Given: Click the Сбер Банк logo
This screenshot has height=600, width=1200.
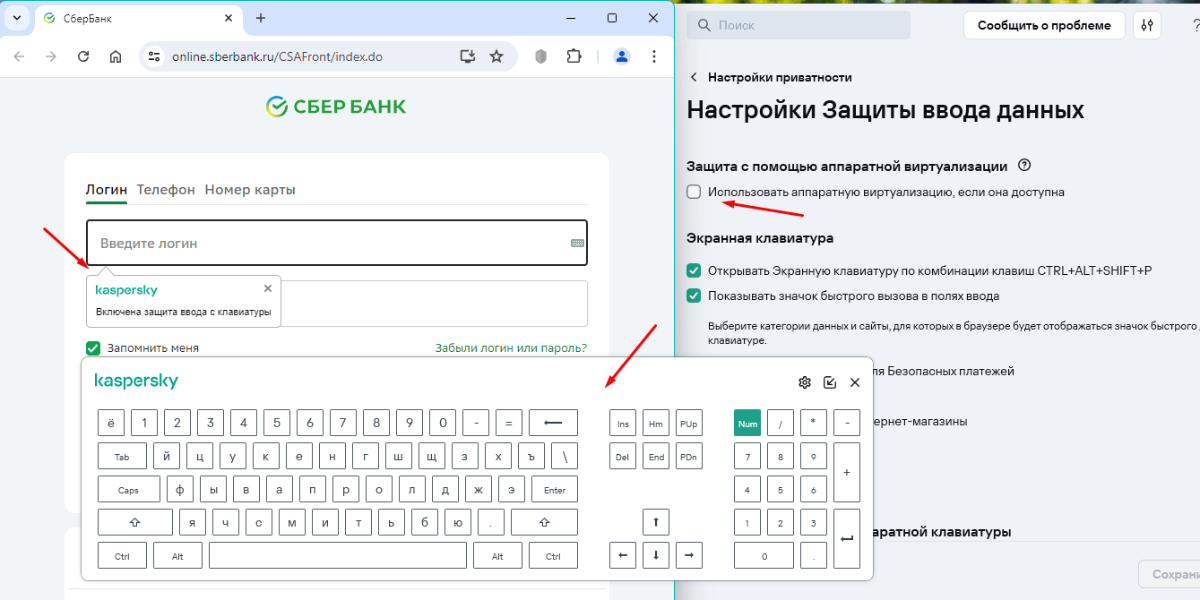Looking at the screenshot, I should point(336,106).
